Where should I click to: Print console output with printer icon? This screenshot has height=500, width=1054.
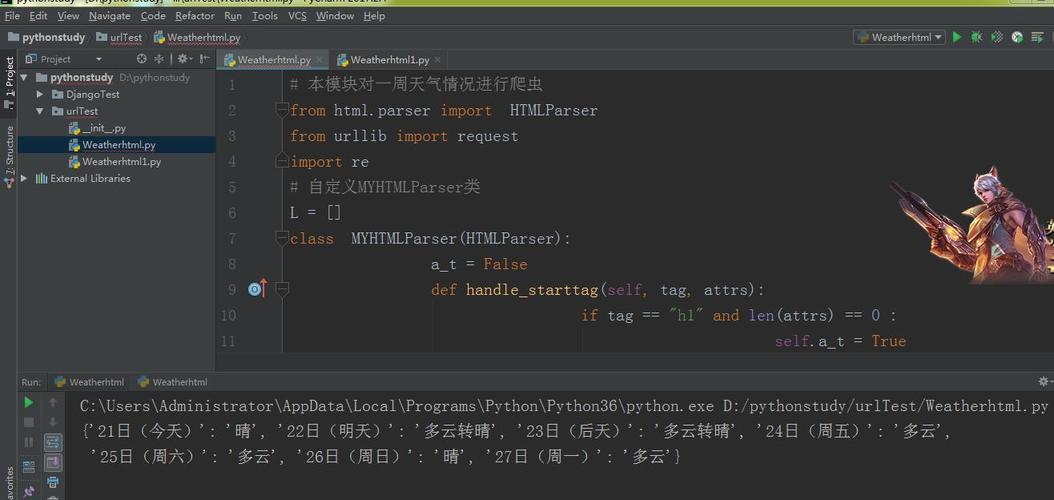(x=52, y=482)
